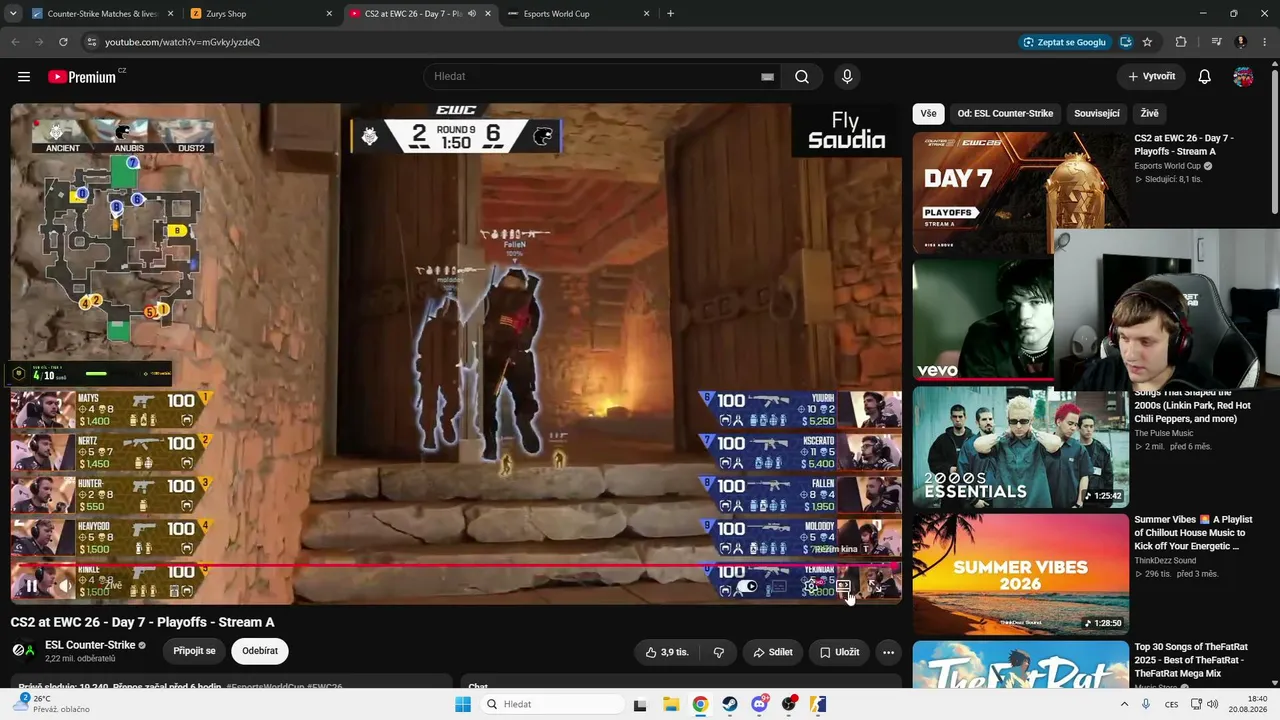This screenshot has height=720, width=1280.
Task: Open Chrome three-dot menu
Action: click(x=1264, y=42)
